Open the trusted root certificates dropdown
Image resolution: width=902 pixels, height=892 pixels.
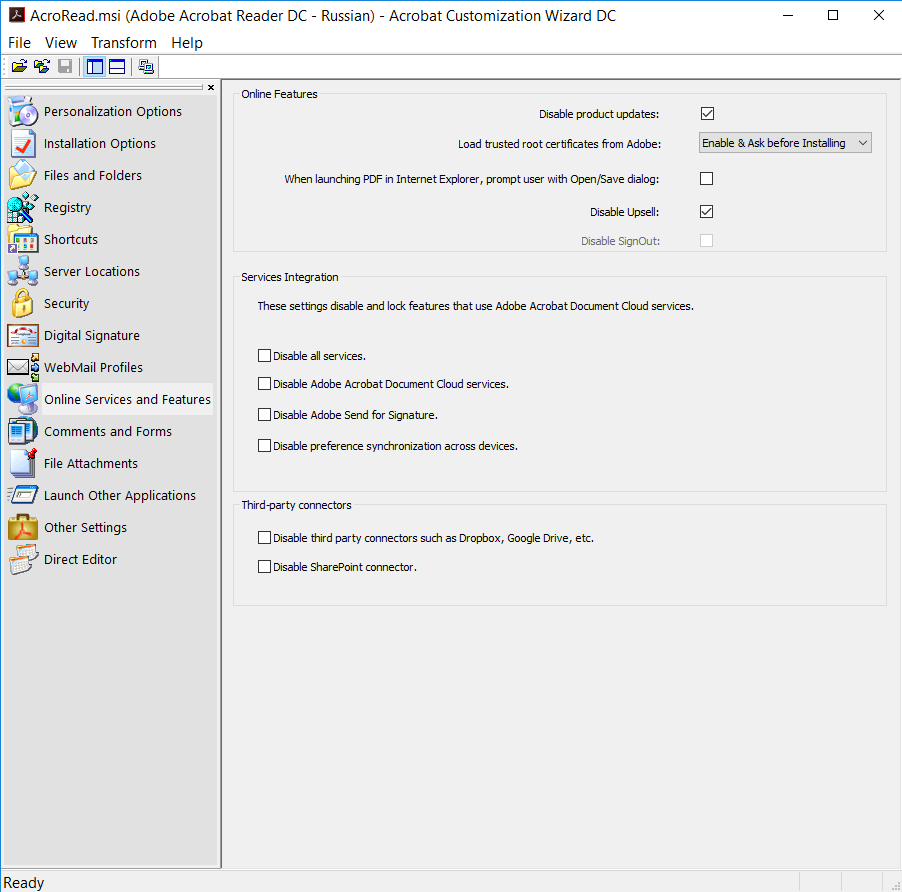click(x=785, y=143)
